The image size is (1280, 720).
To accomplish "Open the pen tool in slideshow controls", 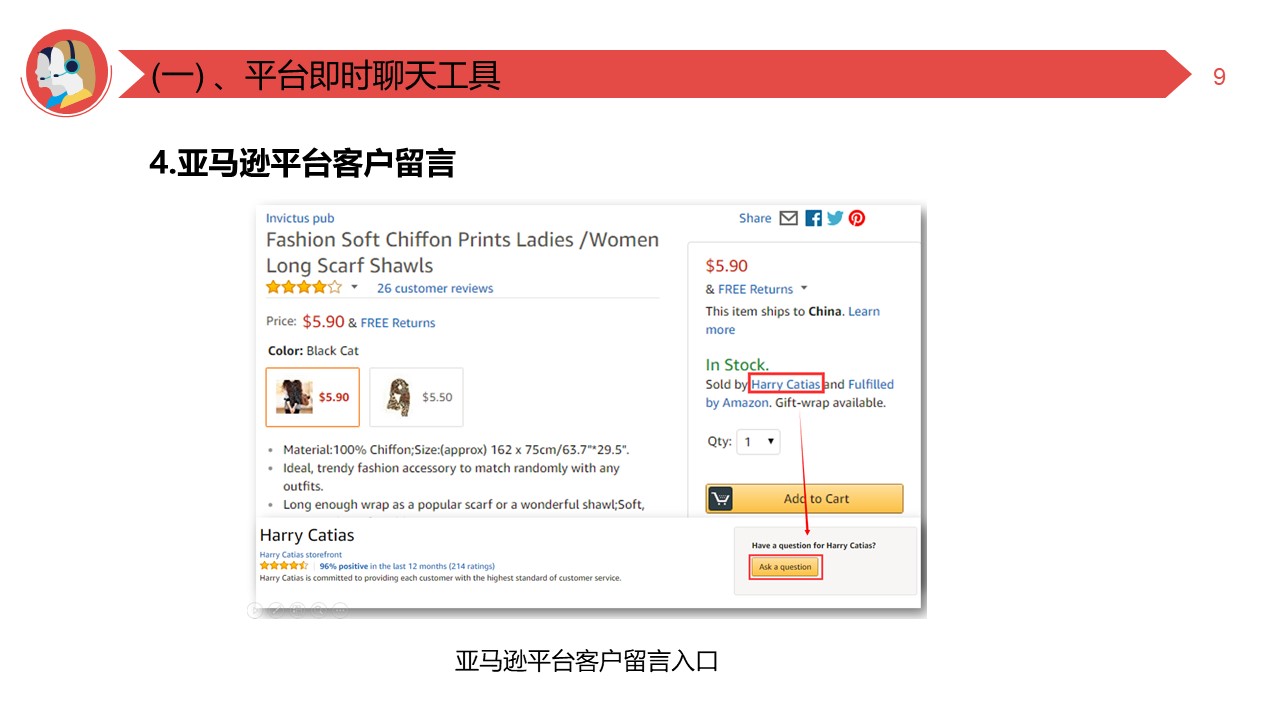I will pyautogui.click(x=276, y=609).
